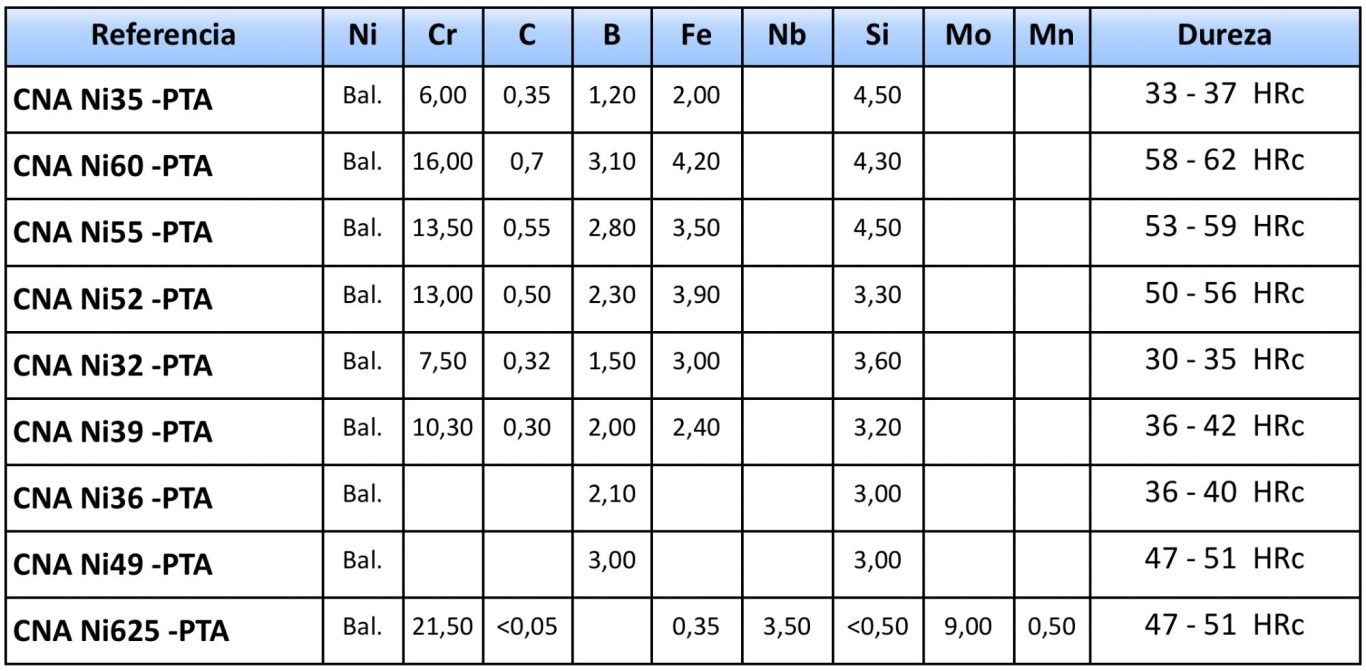Click the 21,50 chromium value cell
The width and height of the screenshot is (1366, 671).
442,628
